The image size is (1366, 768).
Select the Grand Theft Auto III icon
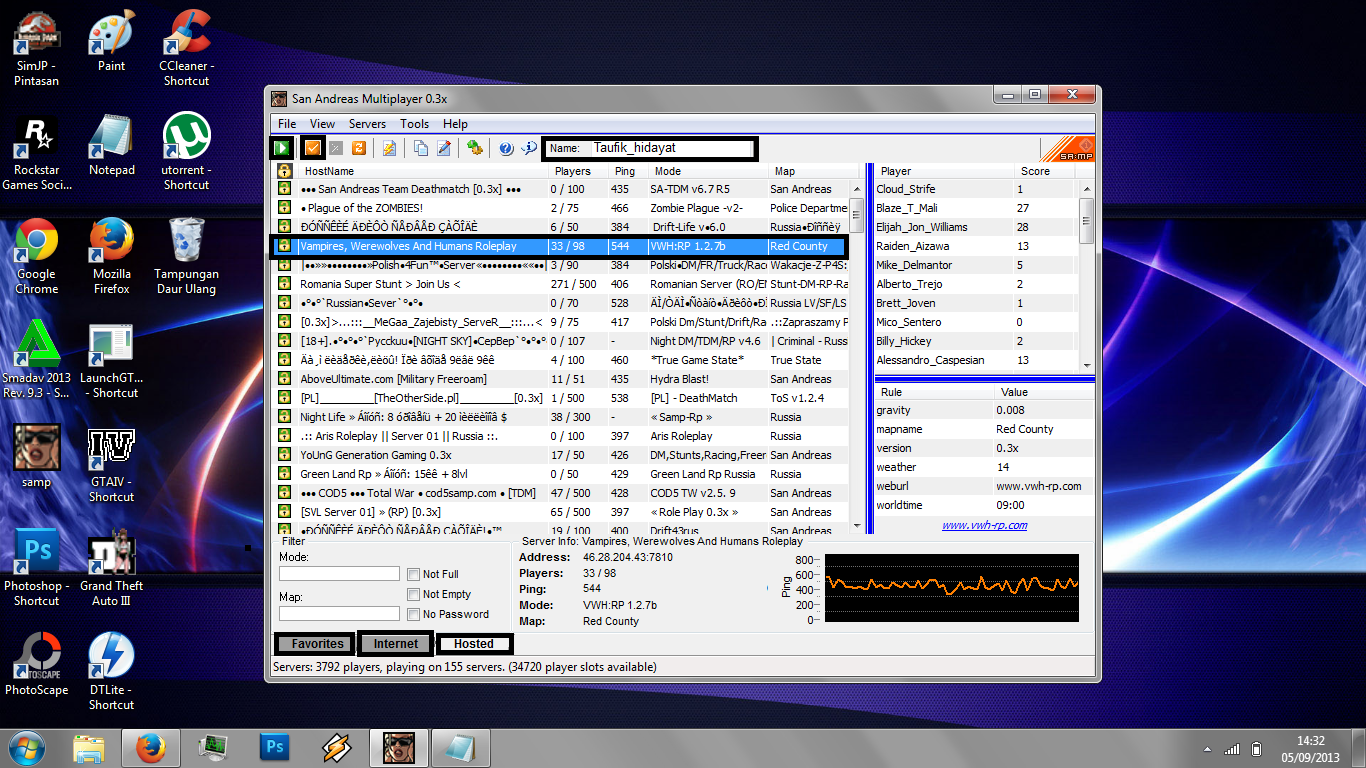coord(111,569)
